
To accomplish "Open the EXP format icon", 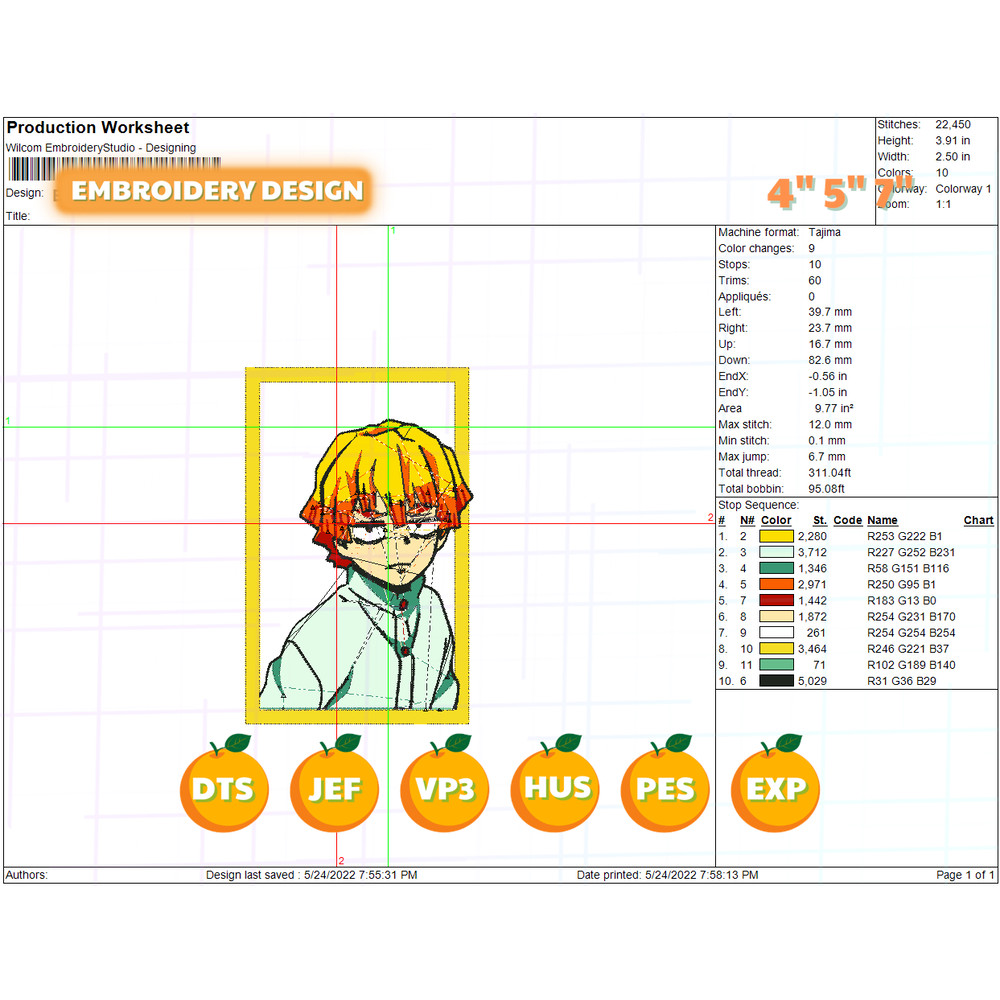I will click(x=775, y=790).
